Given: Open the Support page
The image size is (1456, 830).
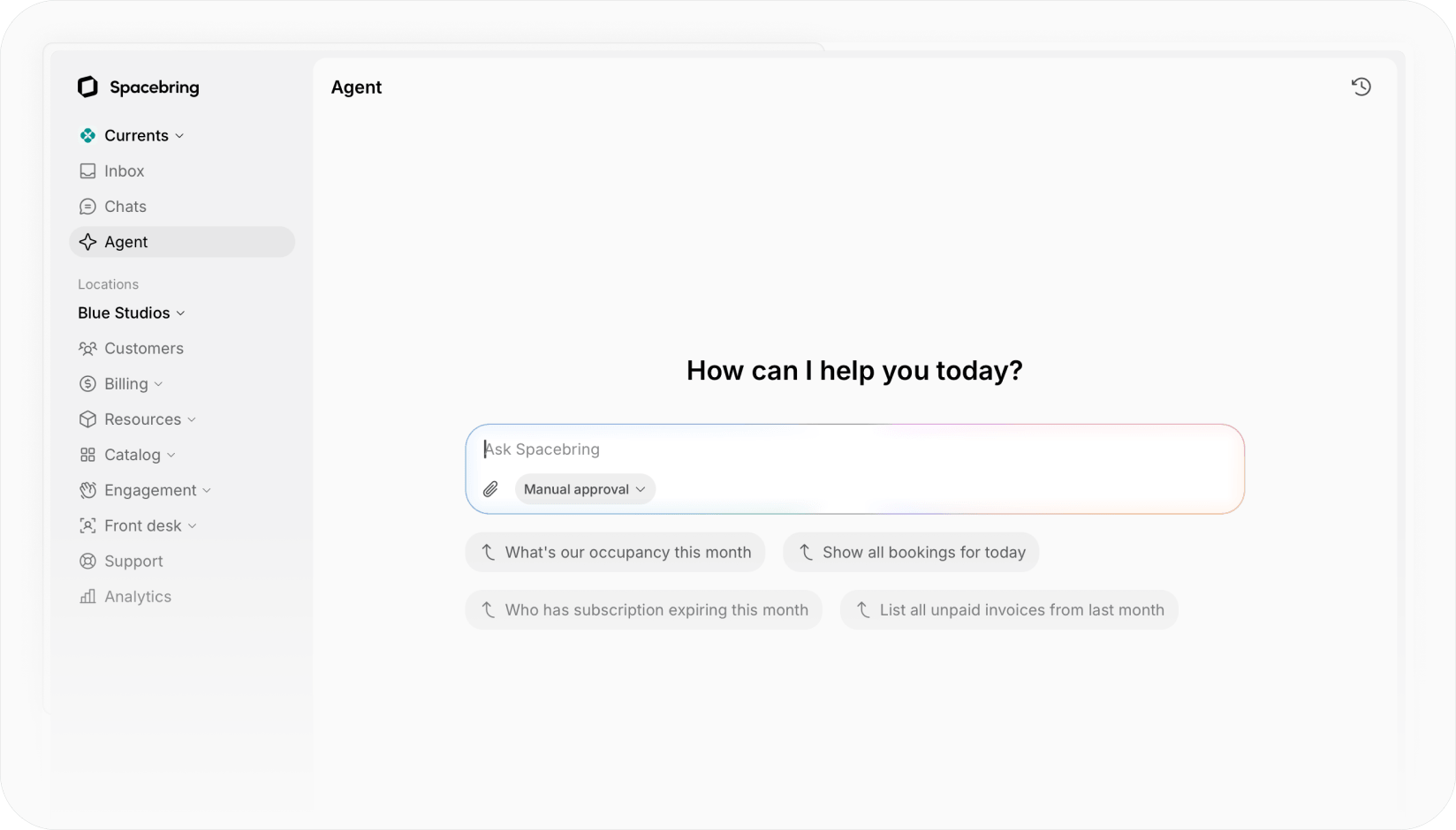Looking at the screenshot, I should tap(182, 562).
